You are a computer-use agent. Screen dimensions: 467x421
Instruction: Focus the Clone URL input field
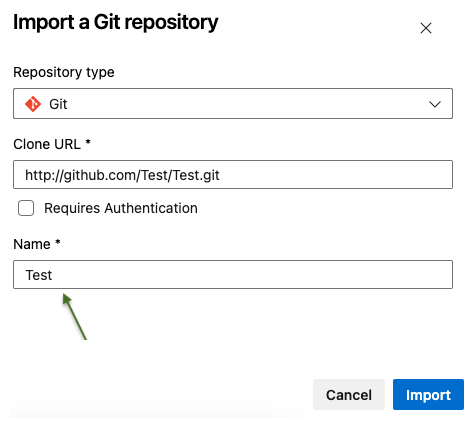[x=233, y=174]
